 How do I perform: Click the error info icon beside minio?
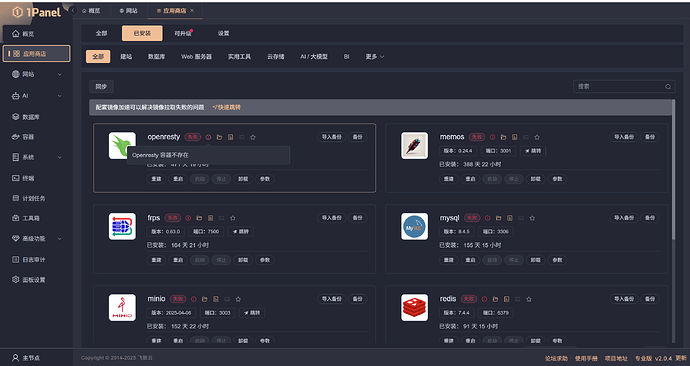pos(193,299)
